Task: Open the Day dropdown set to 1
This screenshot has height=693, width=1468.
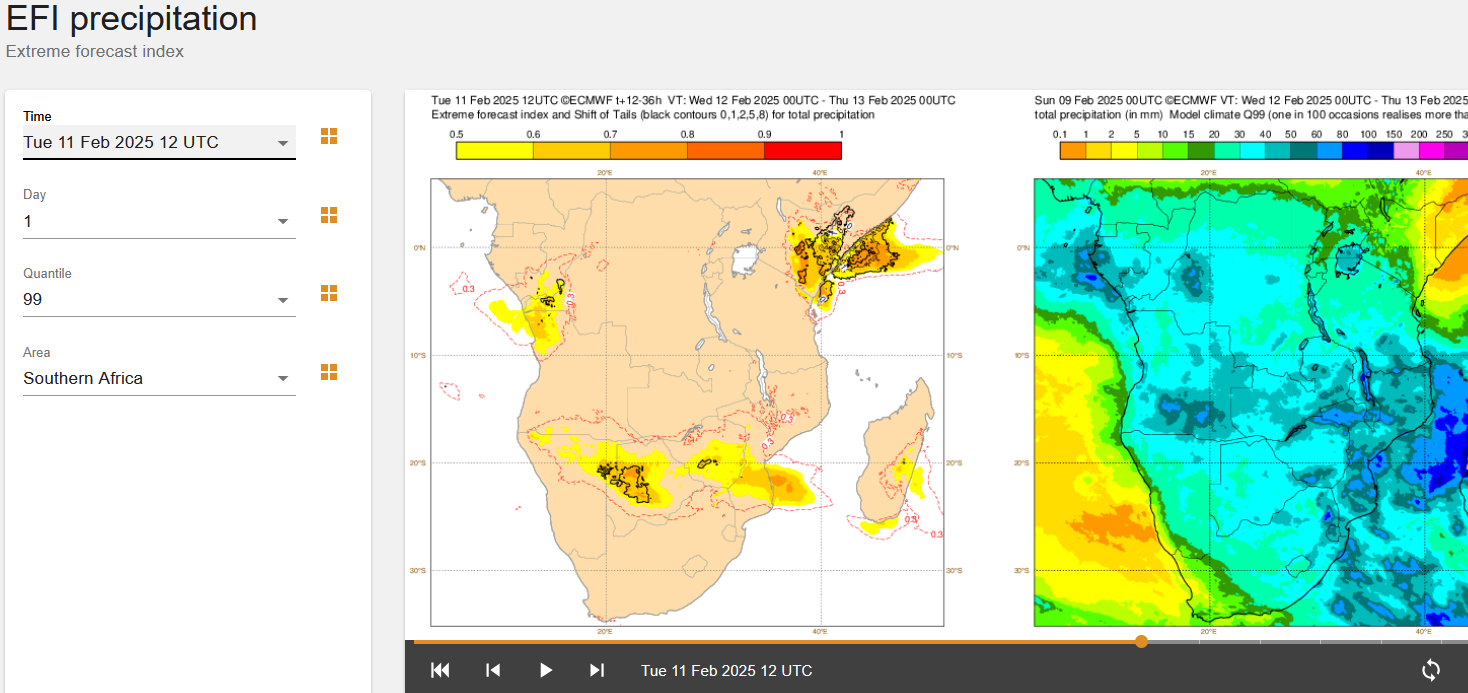Action: 159,221
